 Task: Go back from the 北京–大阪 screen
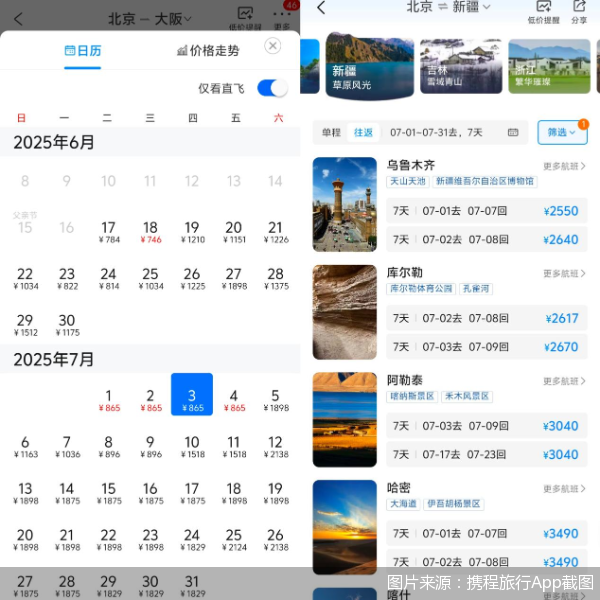18,19
